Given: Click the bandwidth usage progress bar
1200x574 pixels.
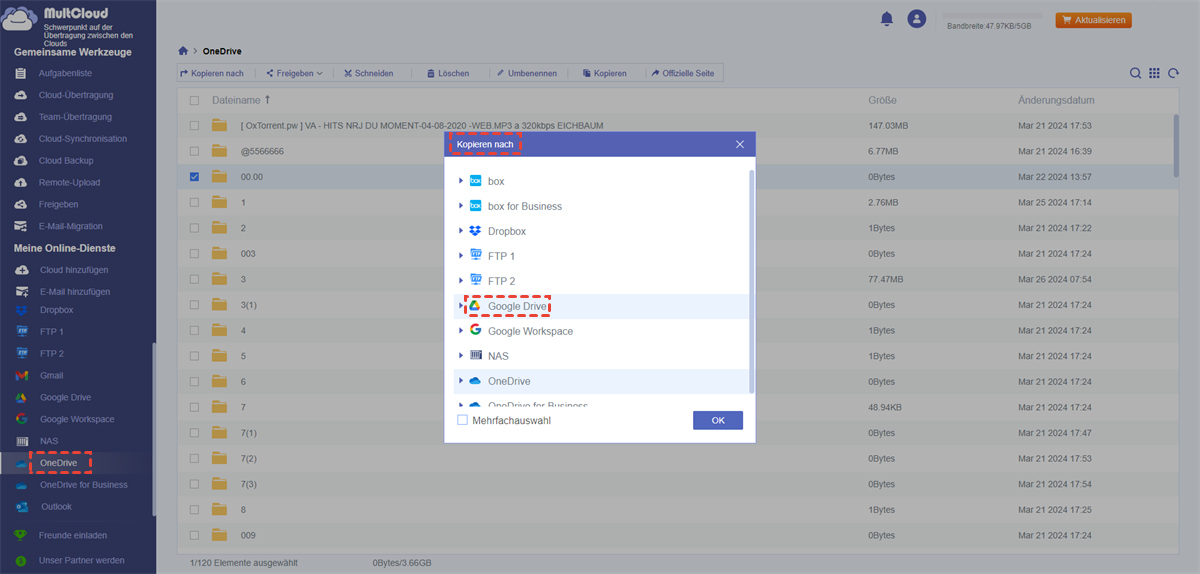Looking at the screenshot, I should [x=994, y=16].
